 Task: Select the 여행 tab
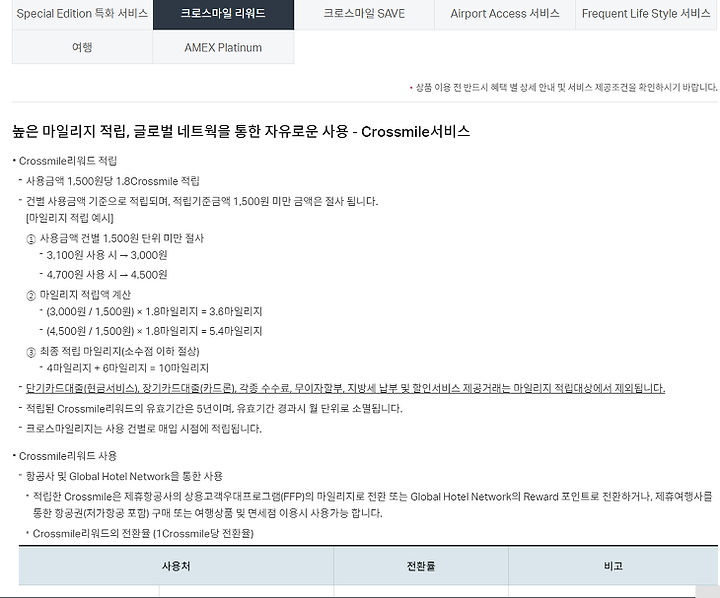pyautogui.click(x=82, y=47)
